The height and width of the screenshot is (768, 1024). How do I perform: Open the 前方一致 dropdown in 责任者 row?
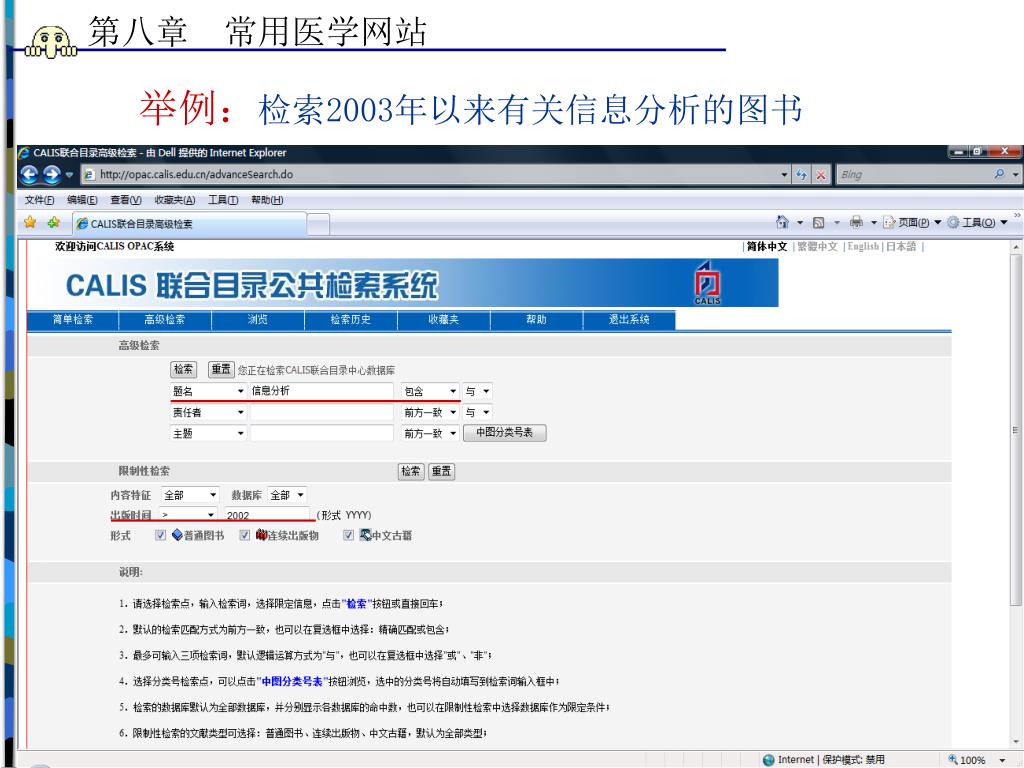click(430, 412)
